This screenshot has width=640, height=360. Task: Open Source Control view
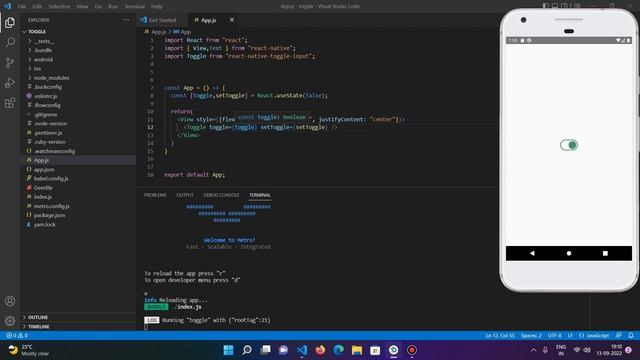coord(10,62)
